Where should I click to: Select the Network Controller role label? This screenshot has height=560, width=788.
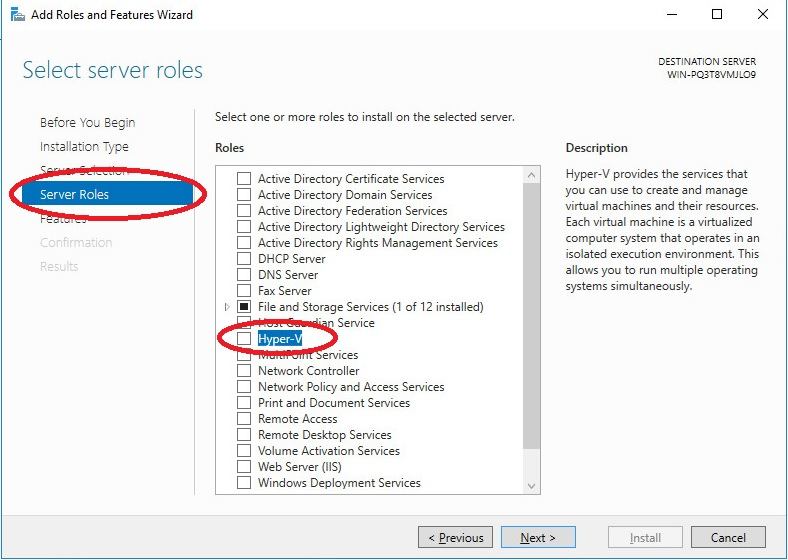click(x=308, y=371)
